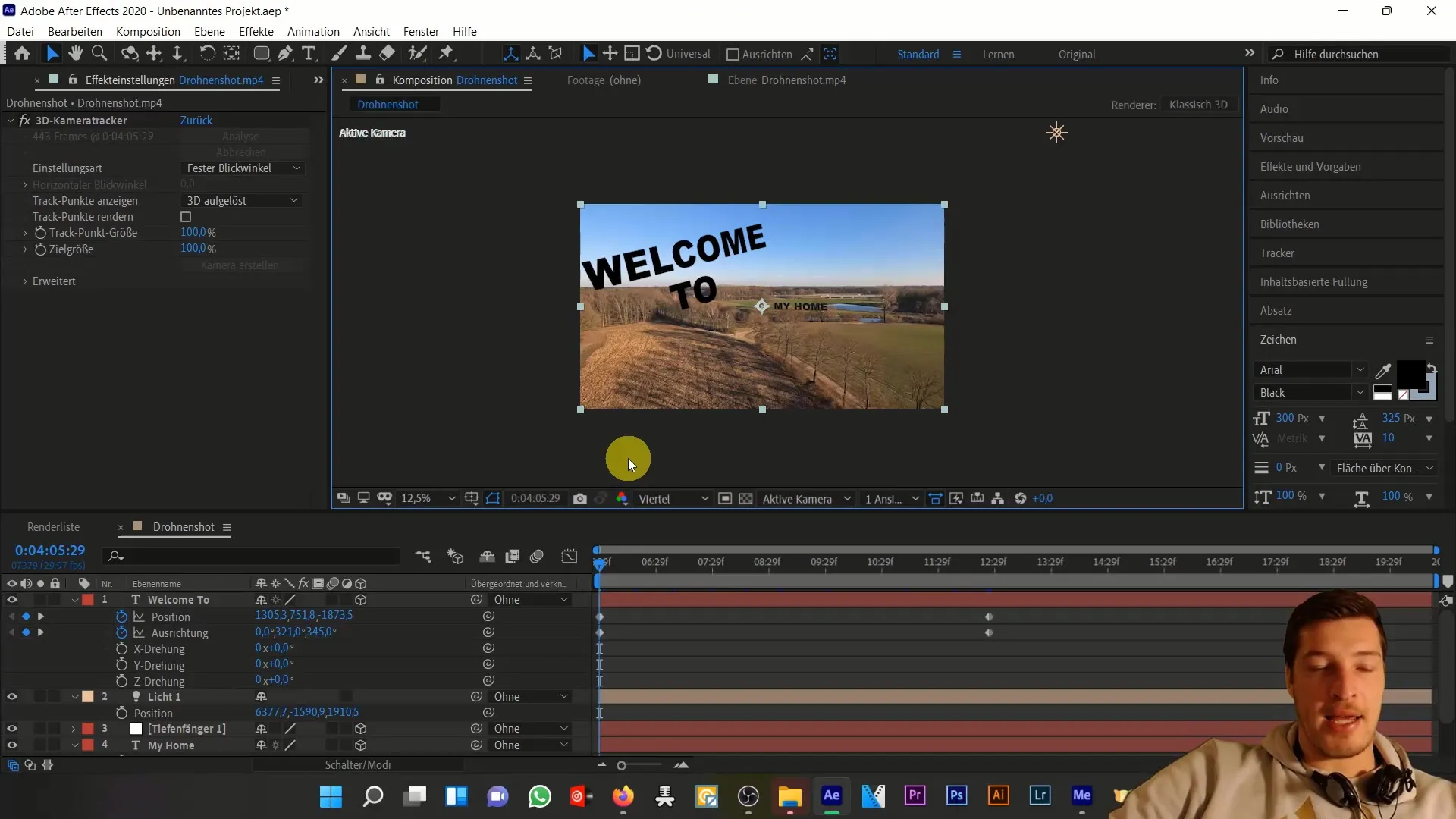The image size is (1456, 819).
Task: Drag the timeline playhead marker
Action: [x=598, y=562]
